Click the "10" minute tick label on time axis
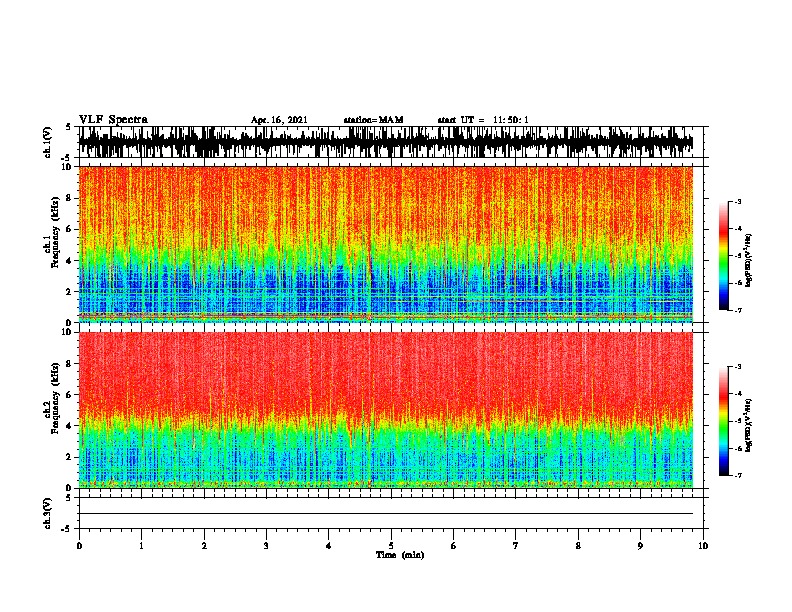The width and height of the screenshot is (792, 612). (703, 546)
